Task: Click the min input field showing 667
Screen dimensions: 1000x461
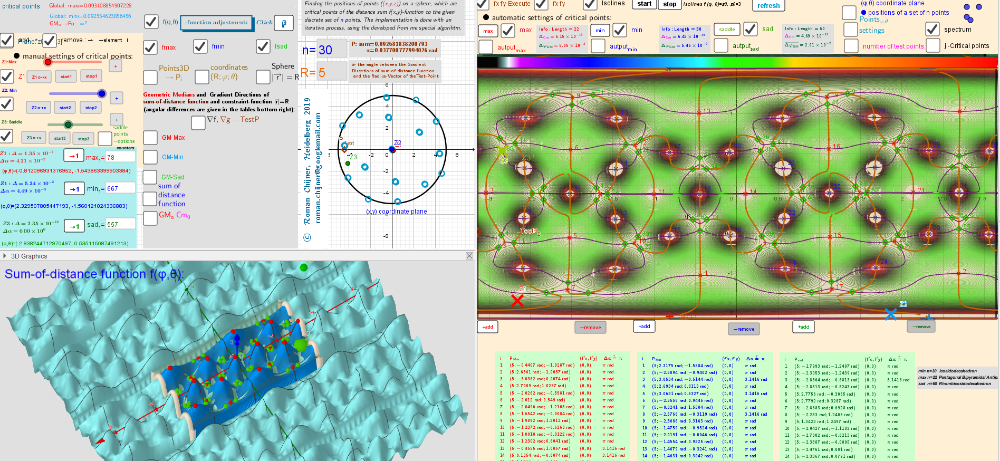Action: click(121, 187)
